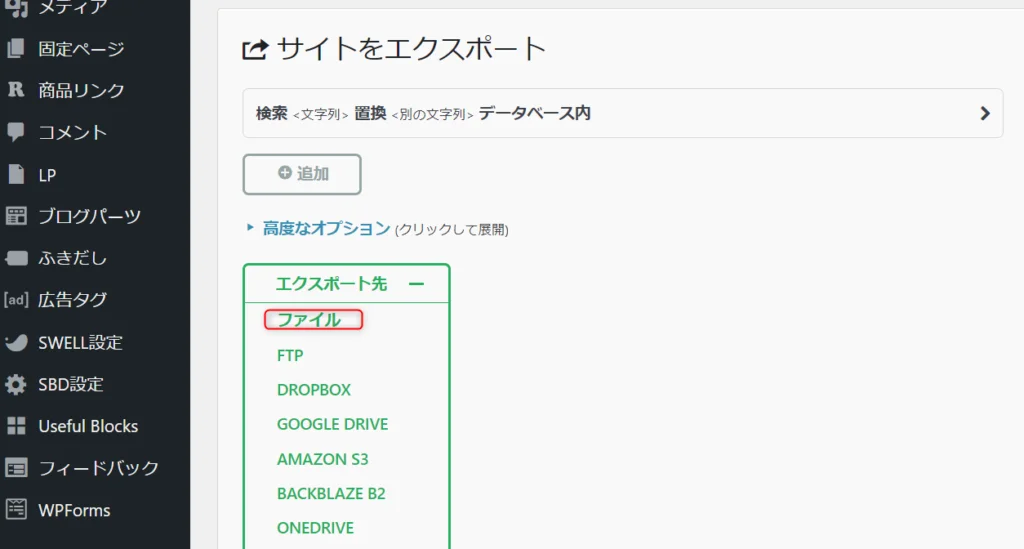
Task: Select AMAZON S3 export destination
Action: pos(323,459)
